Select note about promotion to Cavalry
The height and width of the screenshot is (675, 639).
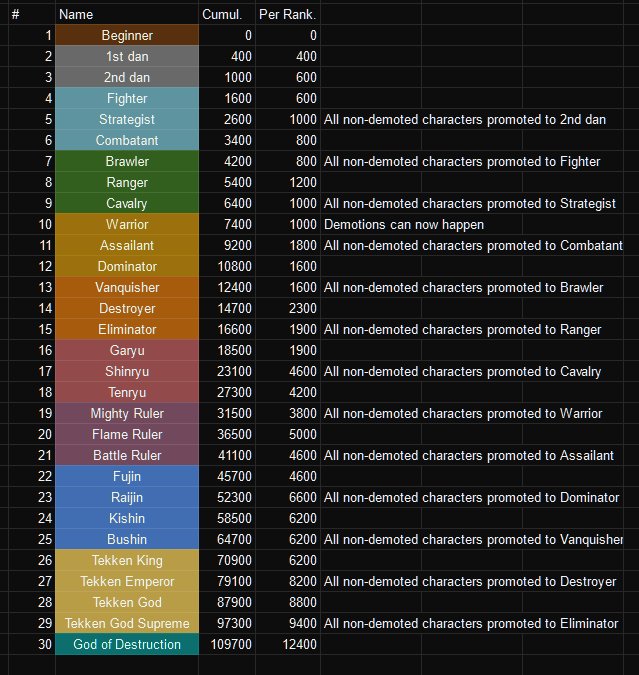point(462,372)
